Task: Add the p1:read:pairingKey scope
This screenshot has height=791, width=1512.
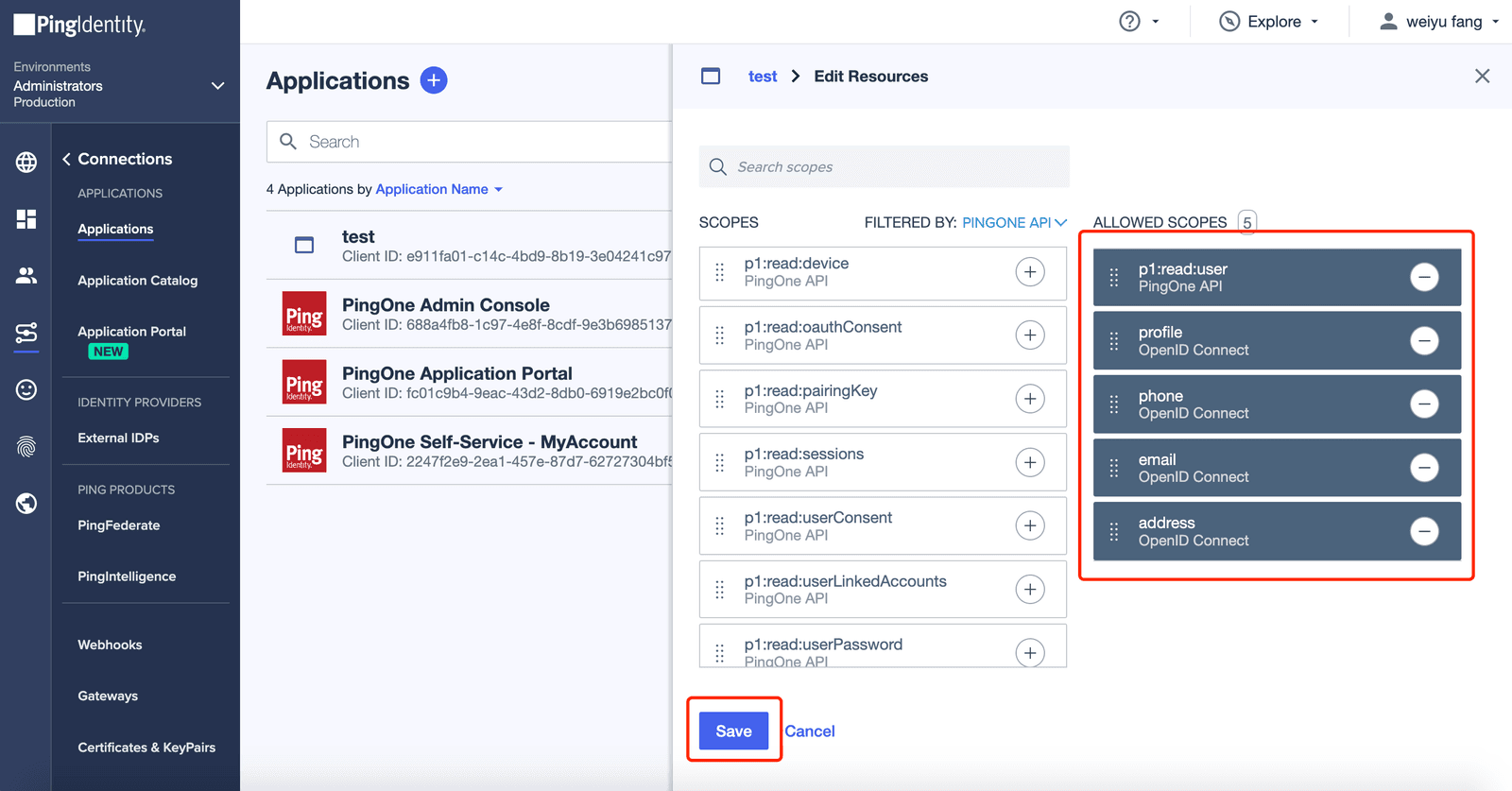Action: pyautogui.click(x=1030, y=399)
